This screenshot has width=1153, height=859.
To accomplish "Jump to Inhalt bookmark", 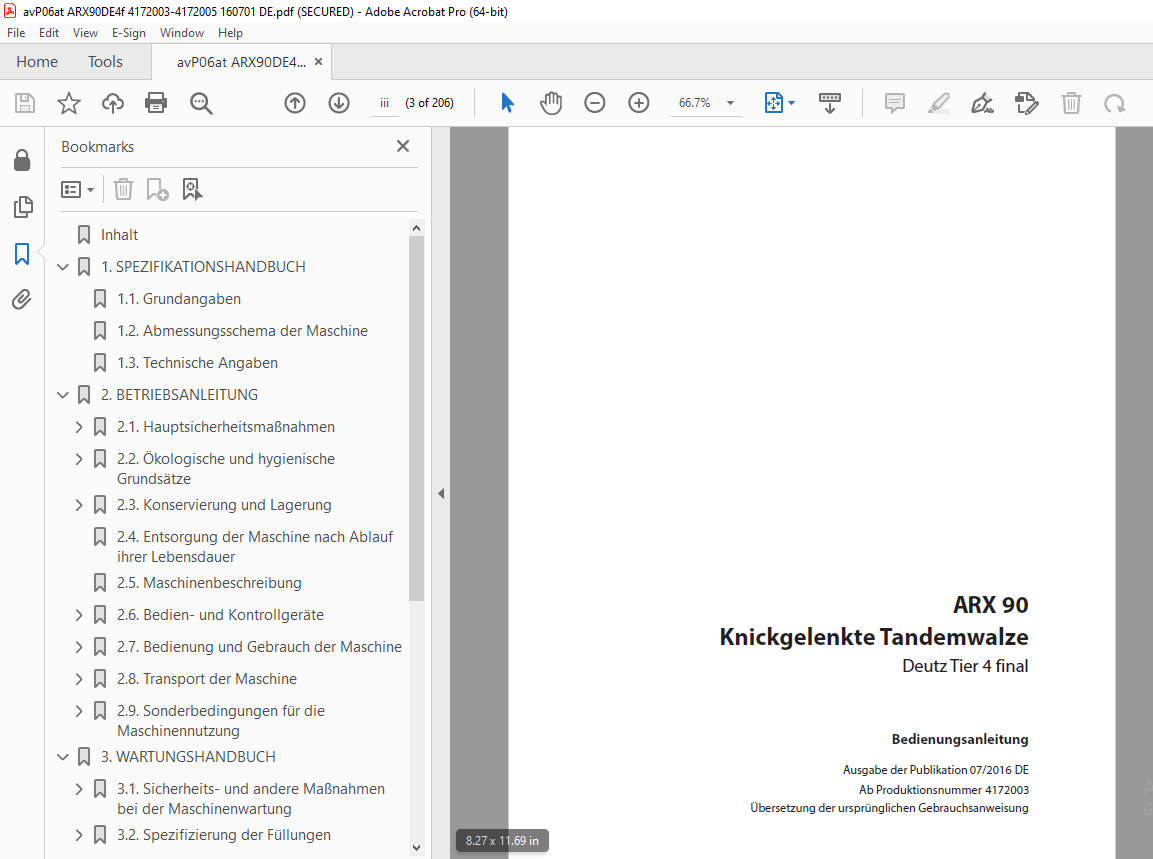I will [119, 235].
